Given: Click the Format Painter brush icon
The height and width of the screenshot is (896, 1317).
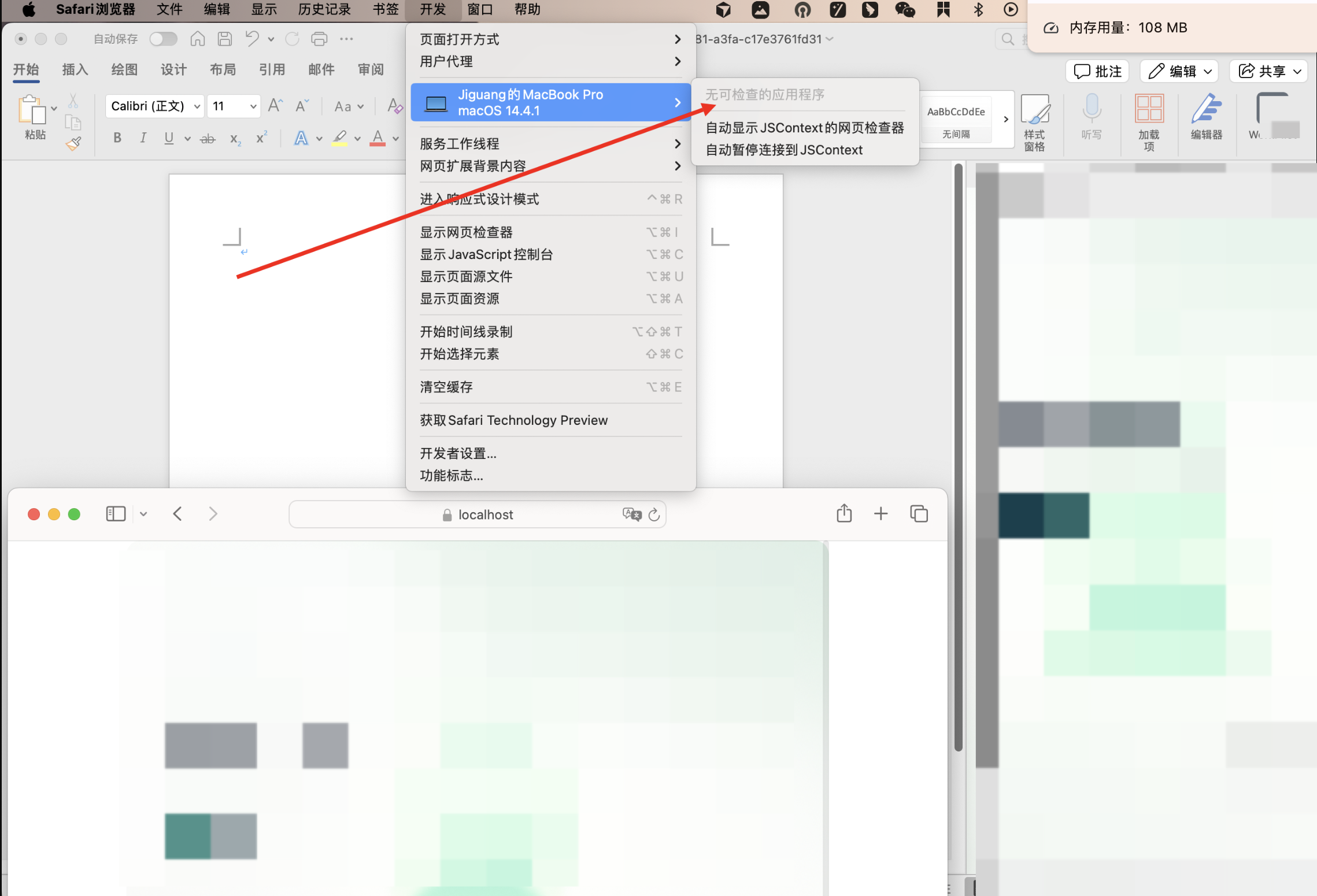Looking at the screenshot, I should click(x=73, y=144).
